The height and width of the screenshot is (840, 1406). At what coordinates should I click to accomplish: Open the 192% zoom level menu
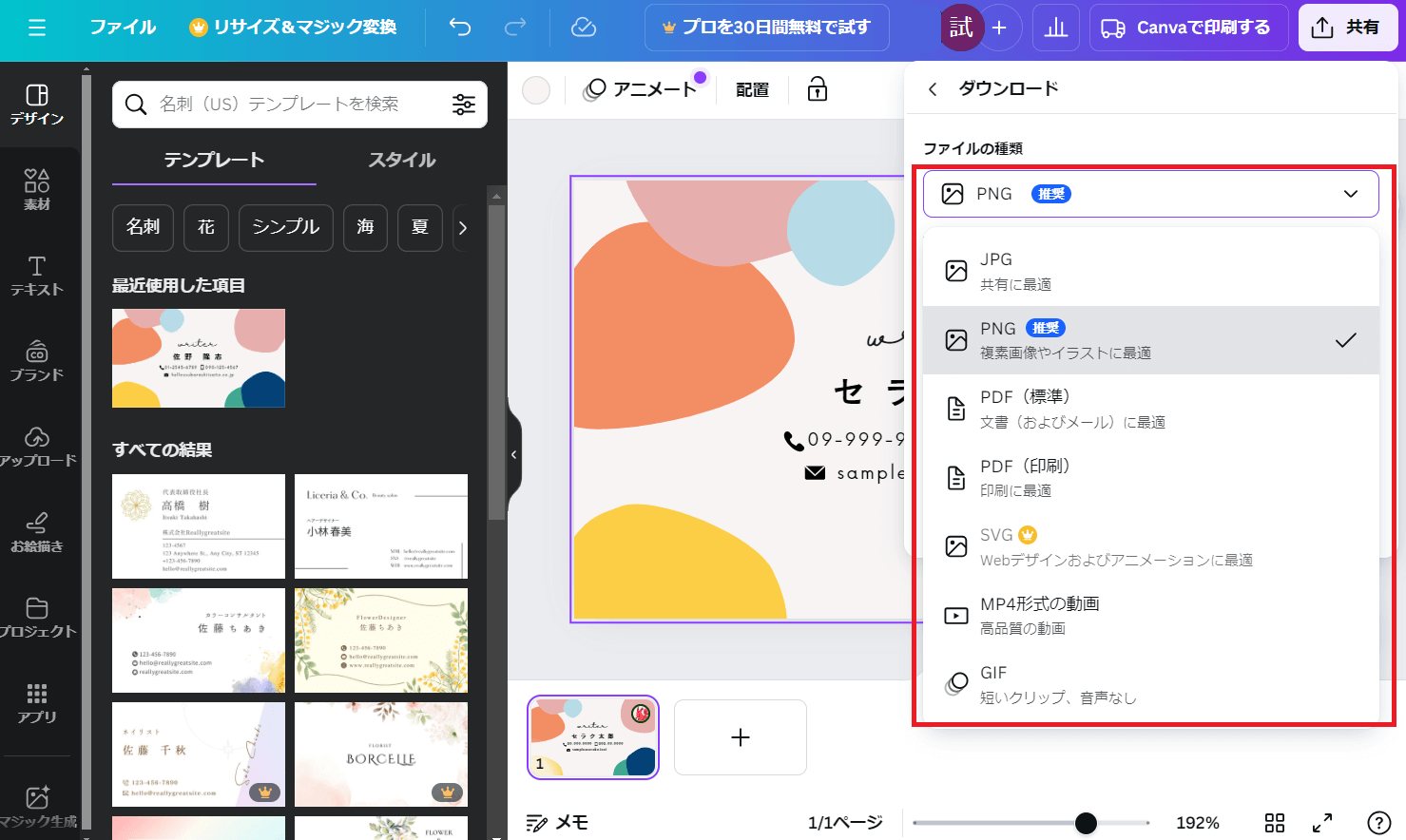pos(1198,823)
